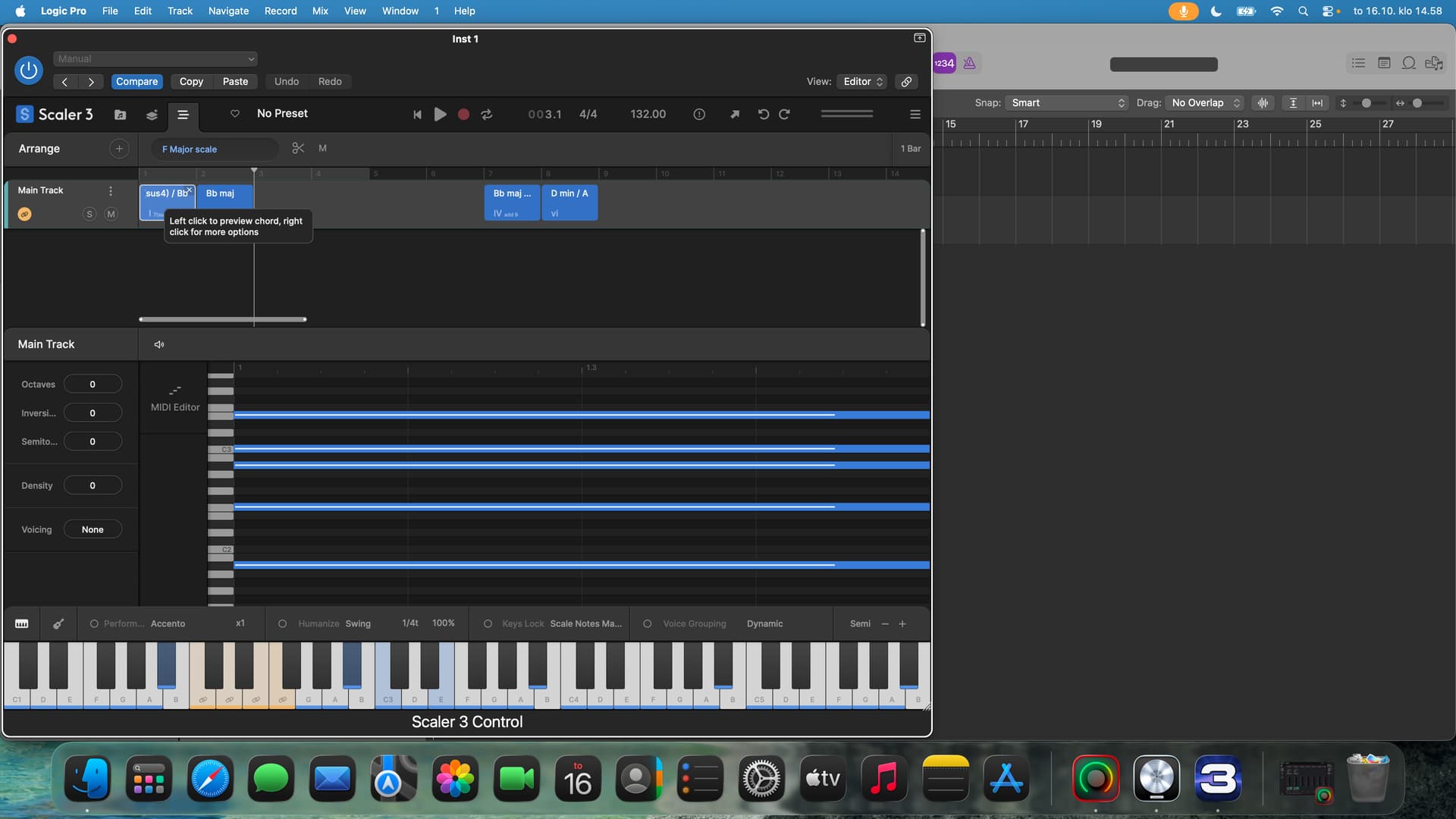Screen dimensions: 1456x819
Task: Open the View Editor dropdown
Action: 863,82
